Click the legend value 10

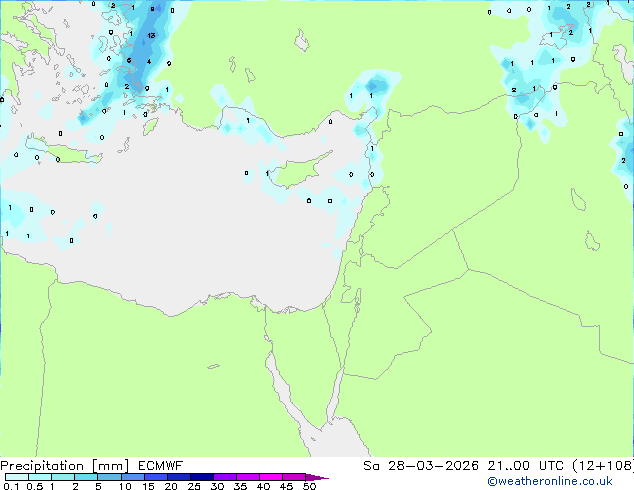click(x=125, y=486)
